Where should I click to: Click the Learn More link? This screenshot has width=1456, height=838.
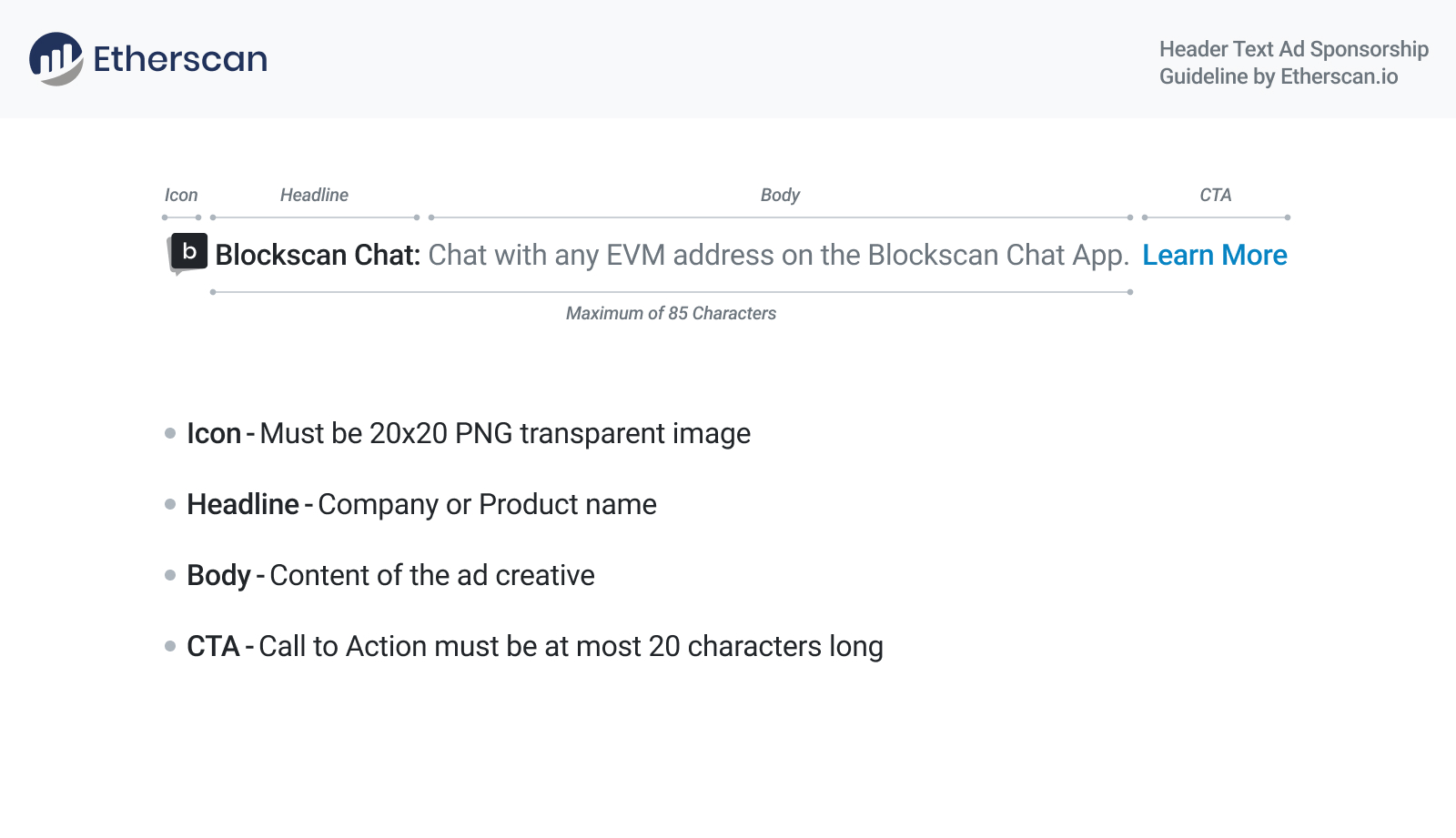click(x=1214, y=256)
